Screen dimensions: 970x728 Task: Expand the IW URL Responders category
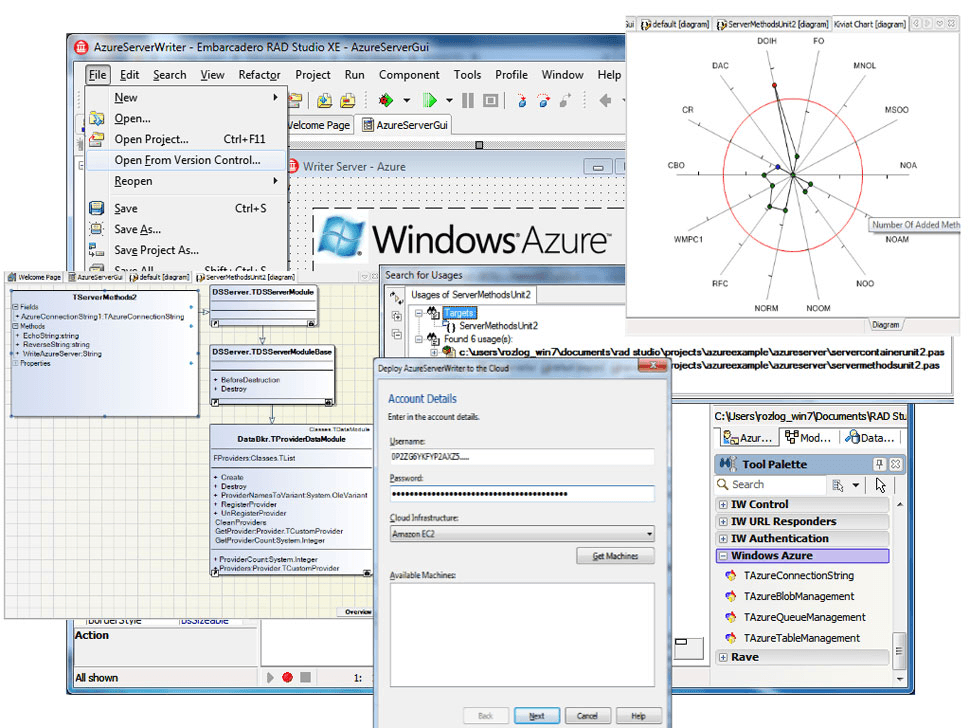pyautogui.click(x=723, y=521)
